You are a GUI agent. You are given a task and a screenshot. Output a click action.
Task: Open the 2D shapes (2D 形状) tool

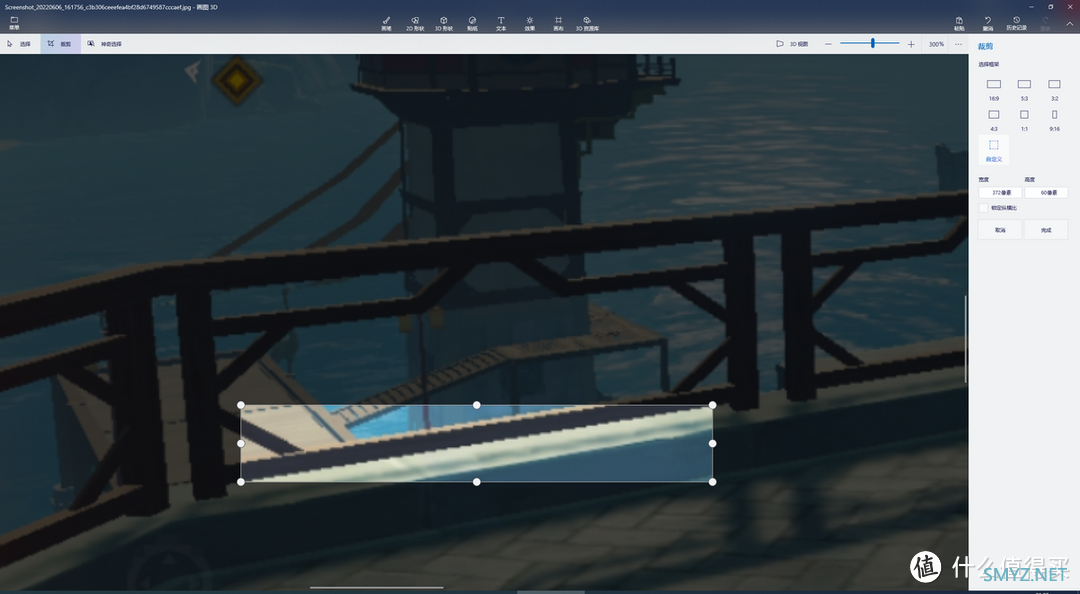tap(415, 23)
